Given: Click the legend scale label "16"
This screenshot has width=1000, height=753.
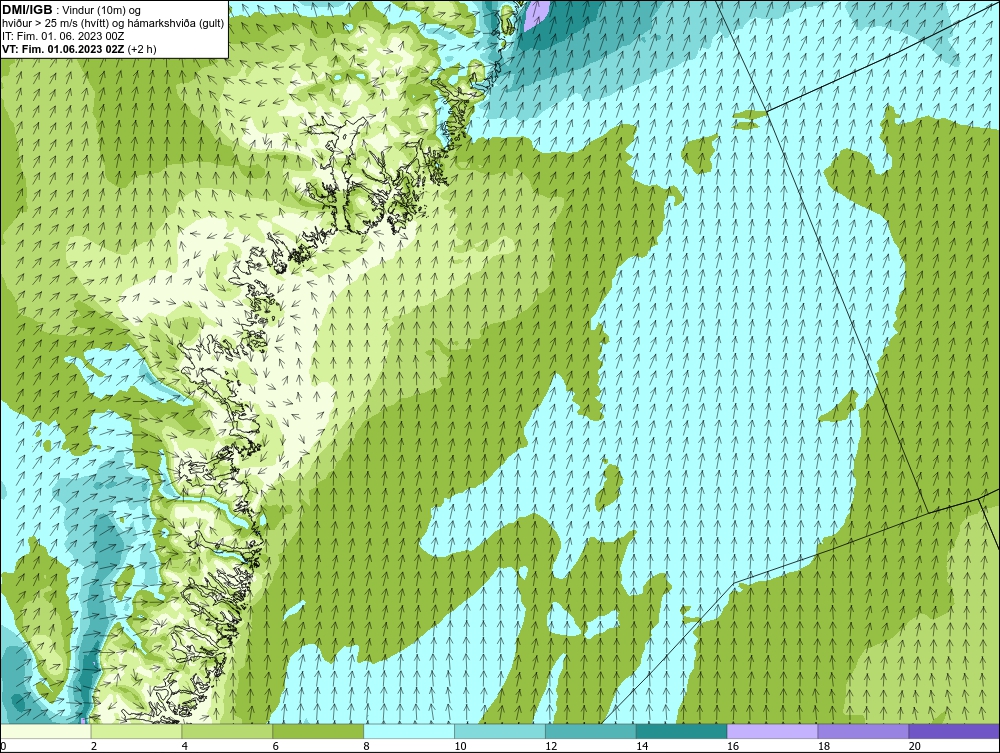Looking at the screenshot, I should [733, 746].
